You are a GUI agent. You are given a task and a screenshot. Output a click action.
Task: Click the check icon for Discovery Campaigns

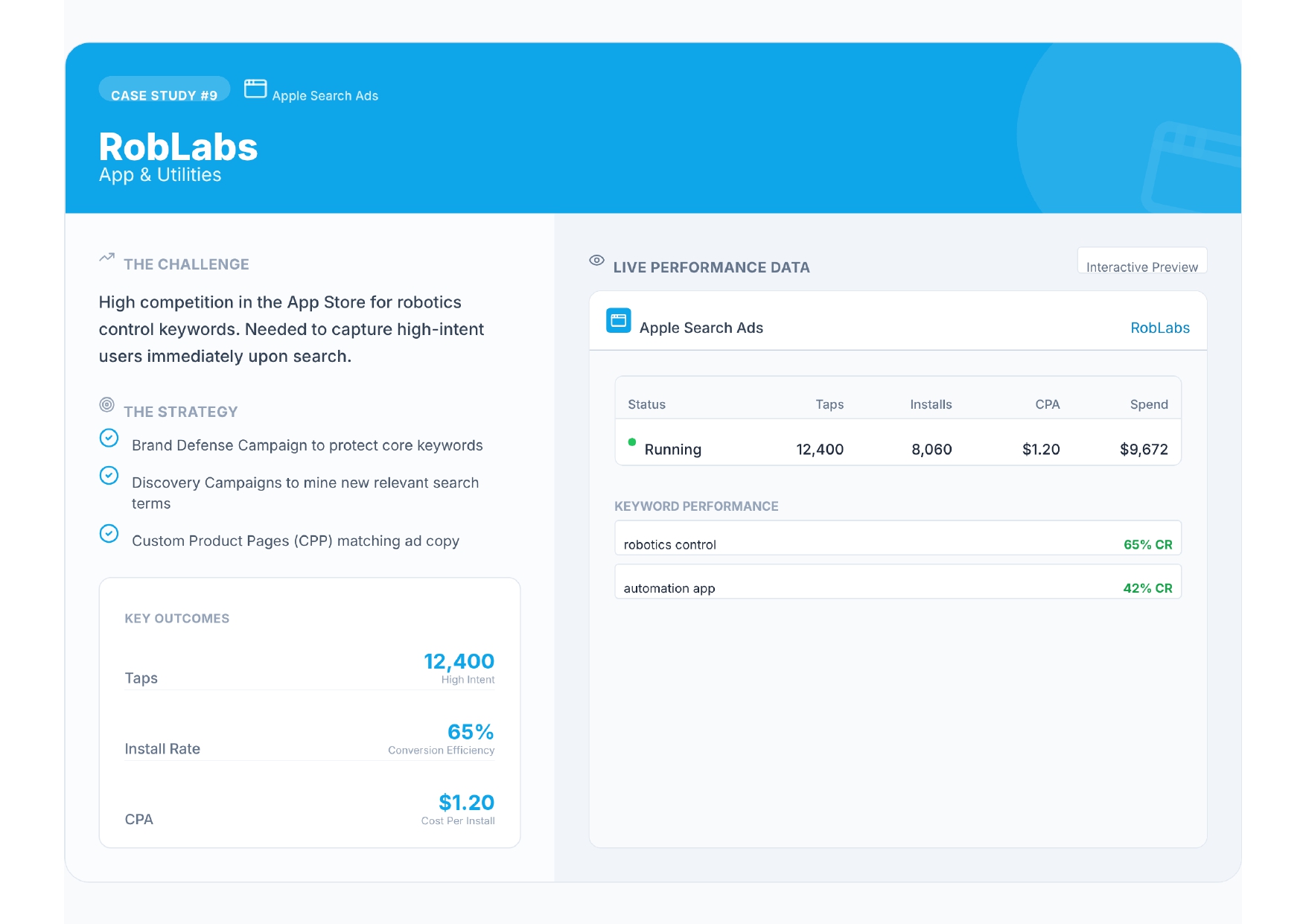click(x=109, y=475)
